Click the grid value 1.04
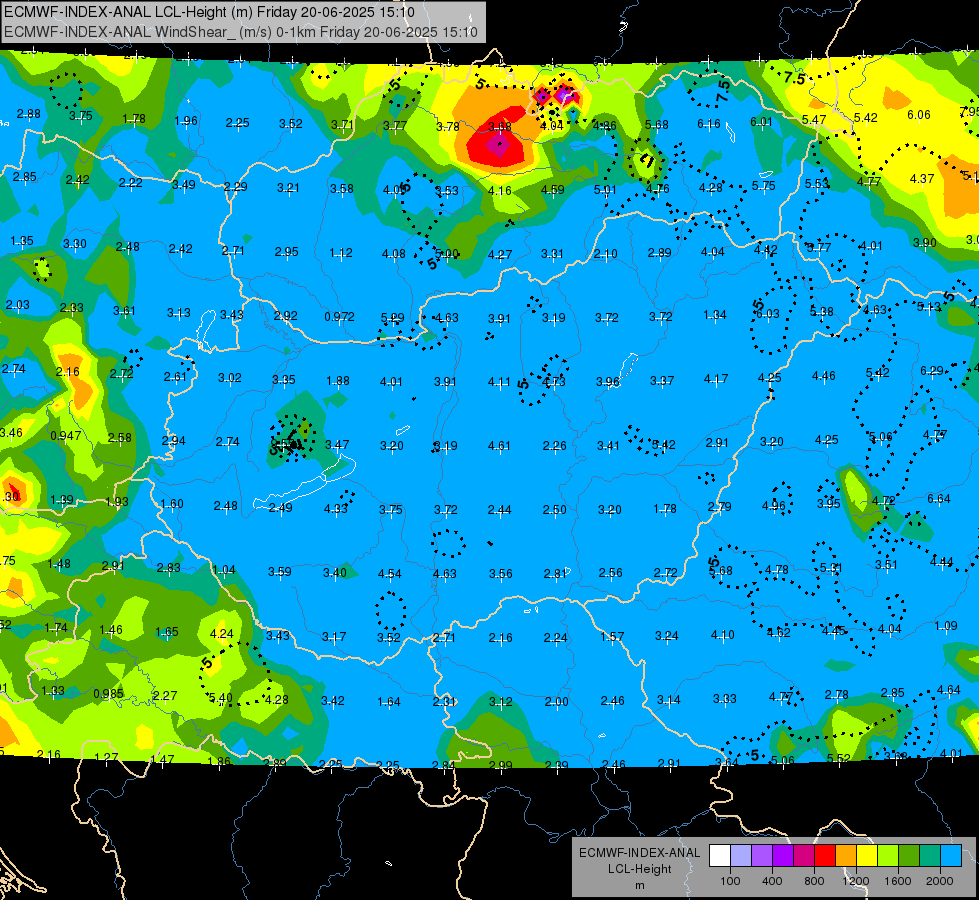This screenshot has width=979, height=900. (224, 570)
